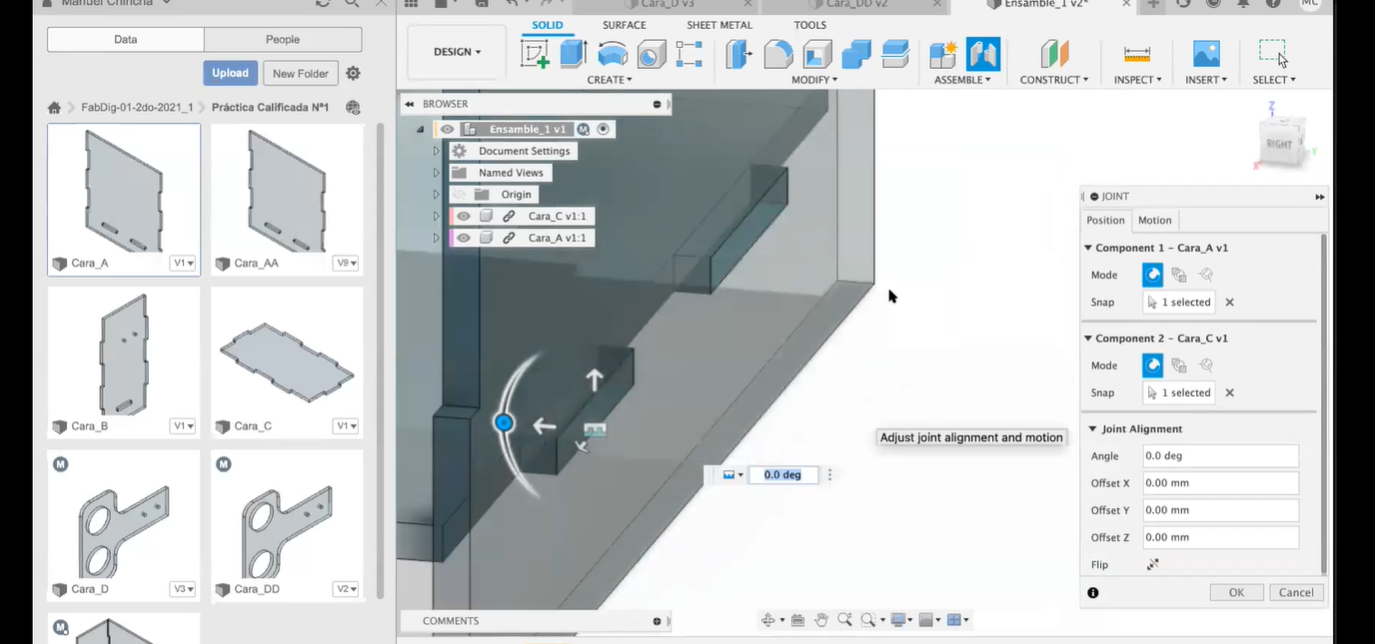1375x644 pixels.
Task: Open Cara_A version V1 dropdown
Action: pos(183,263)
